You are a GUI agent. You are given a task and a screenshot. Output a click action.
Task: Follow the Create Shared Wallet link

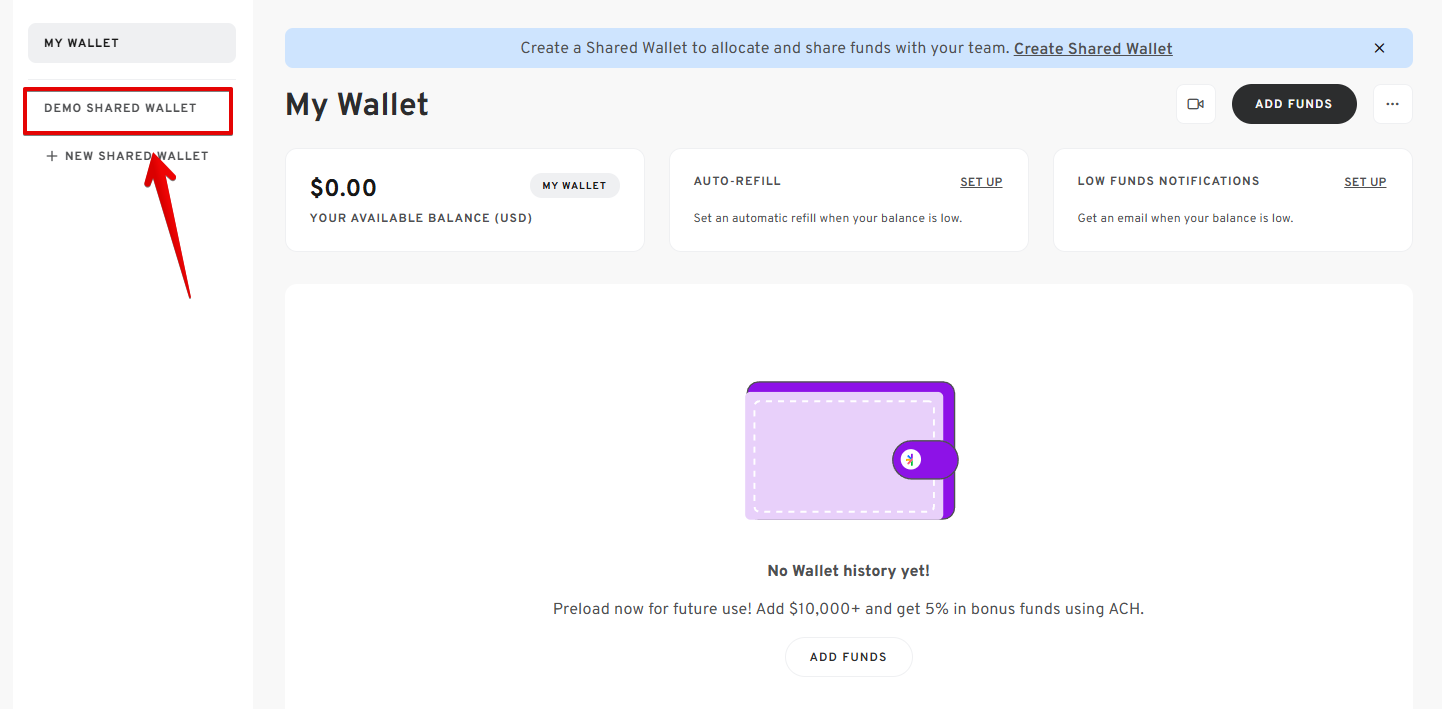pos(1093,48)
